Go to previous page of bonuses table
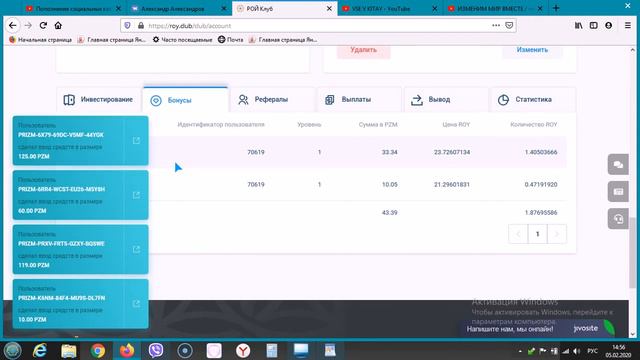The height and width of the screenshot is (360, 640). [518, 234]
